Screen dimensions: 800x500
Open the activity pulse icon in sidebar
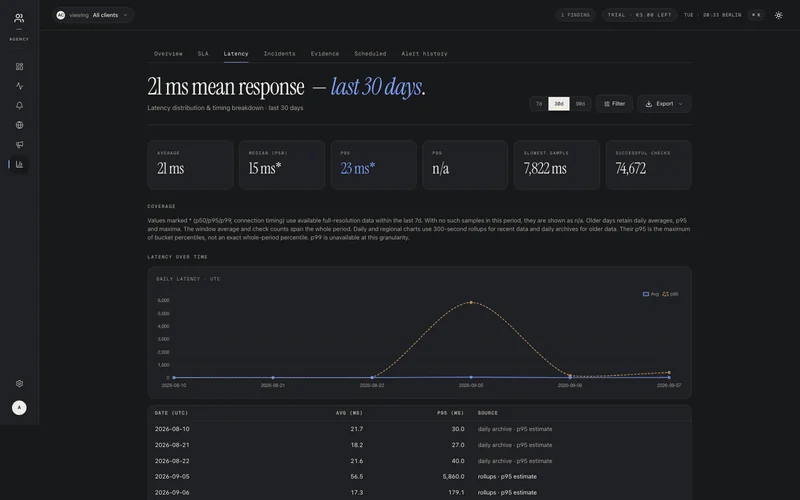point(19,86)
